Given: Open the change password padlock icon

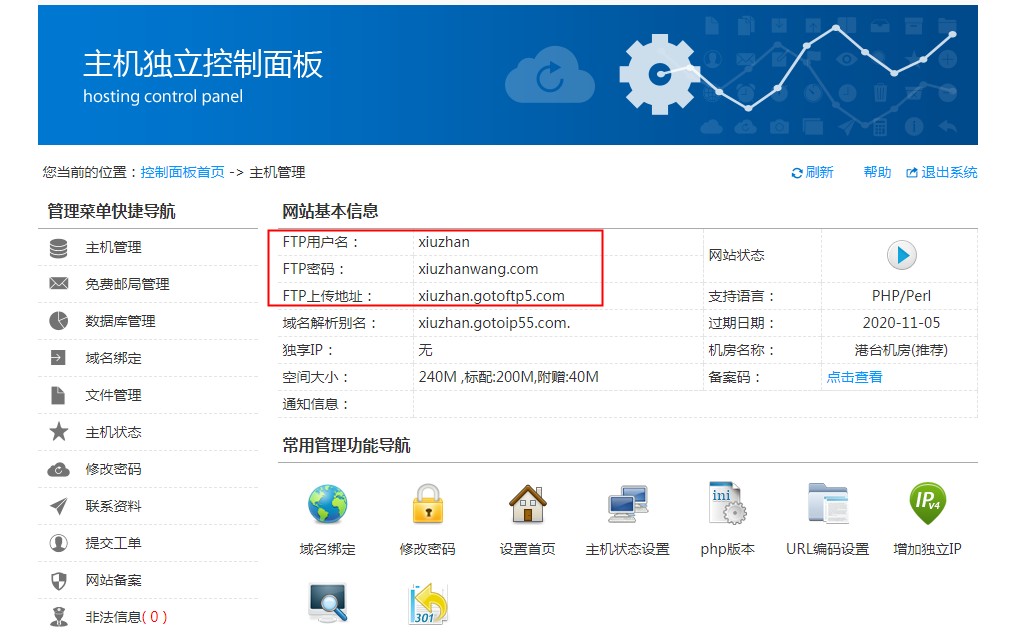Looking at the screenshot, I should [x=427, y=505].
